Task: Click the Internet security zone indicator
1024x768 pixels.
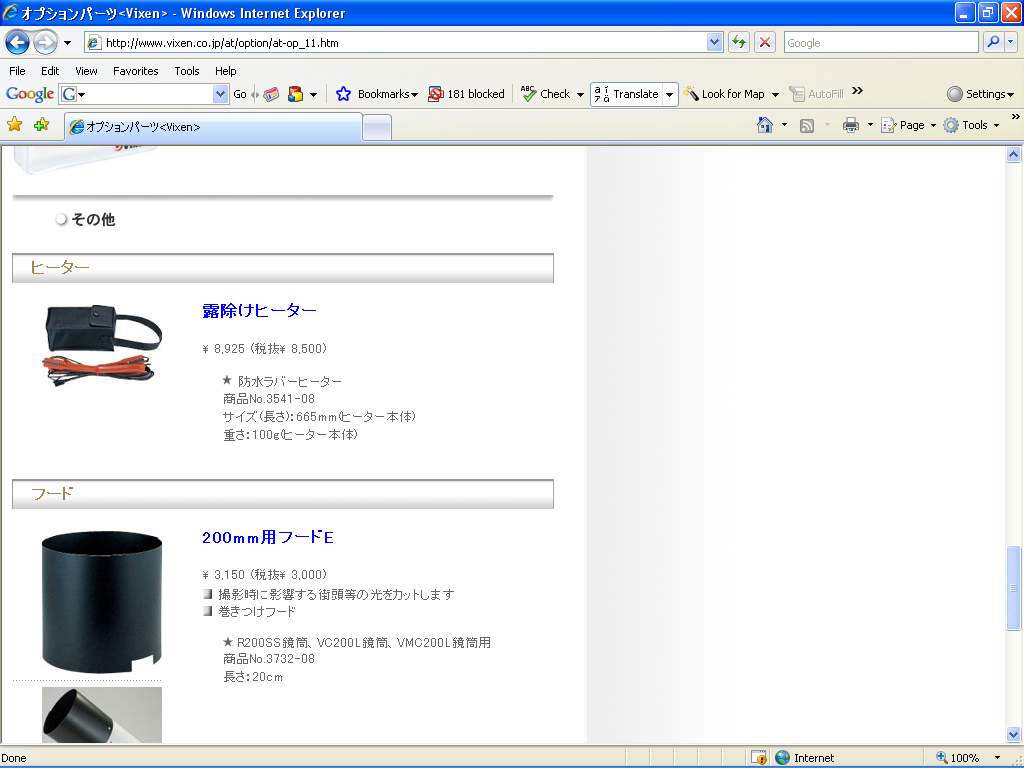Action: [x=805, y=758]
